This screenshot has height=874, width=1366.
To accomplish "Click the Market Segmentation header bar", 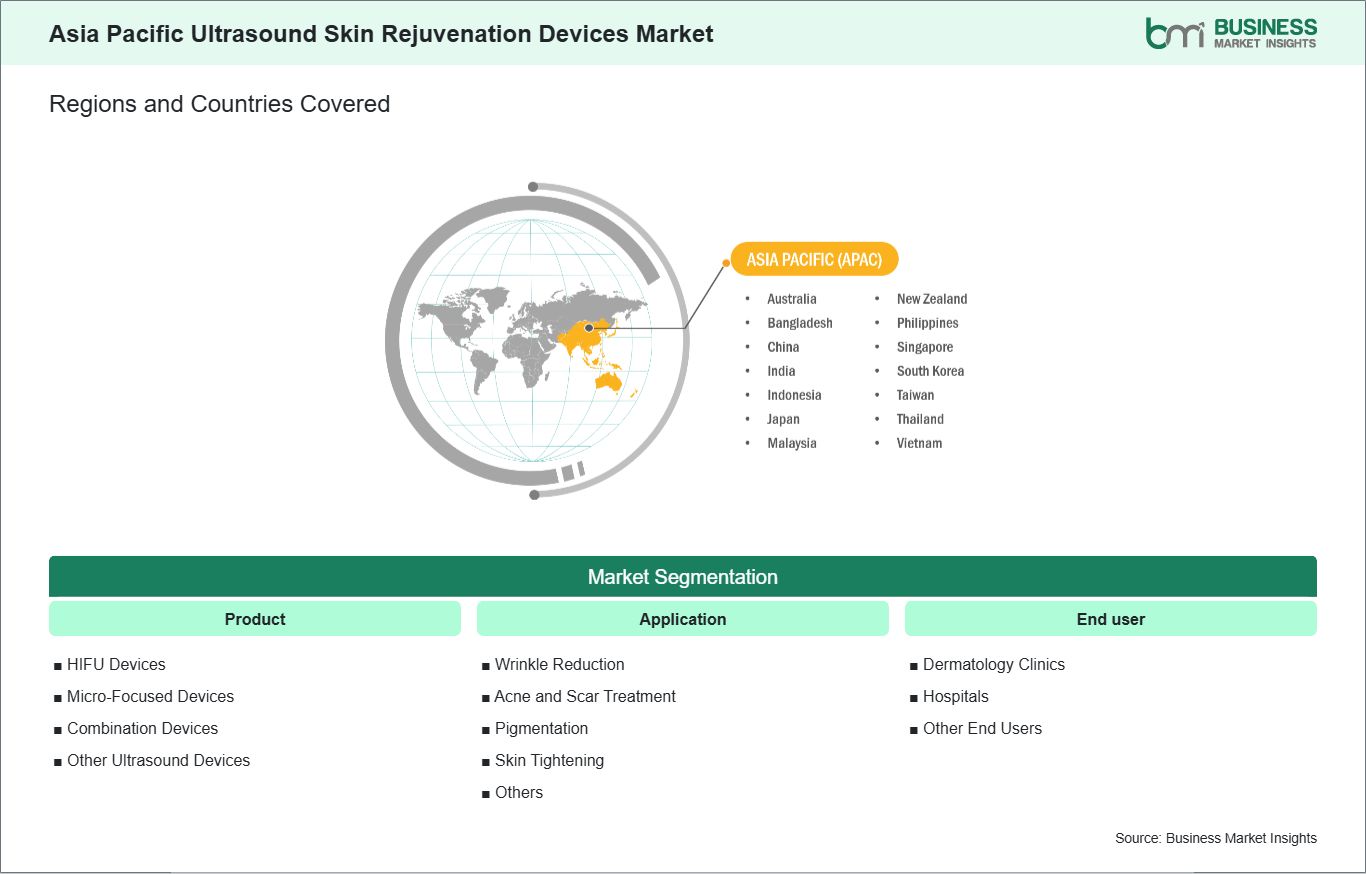I will 683,577.
